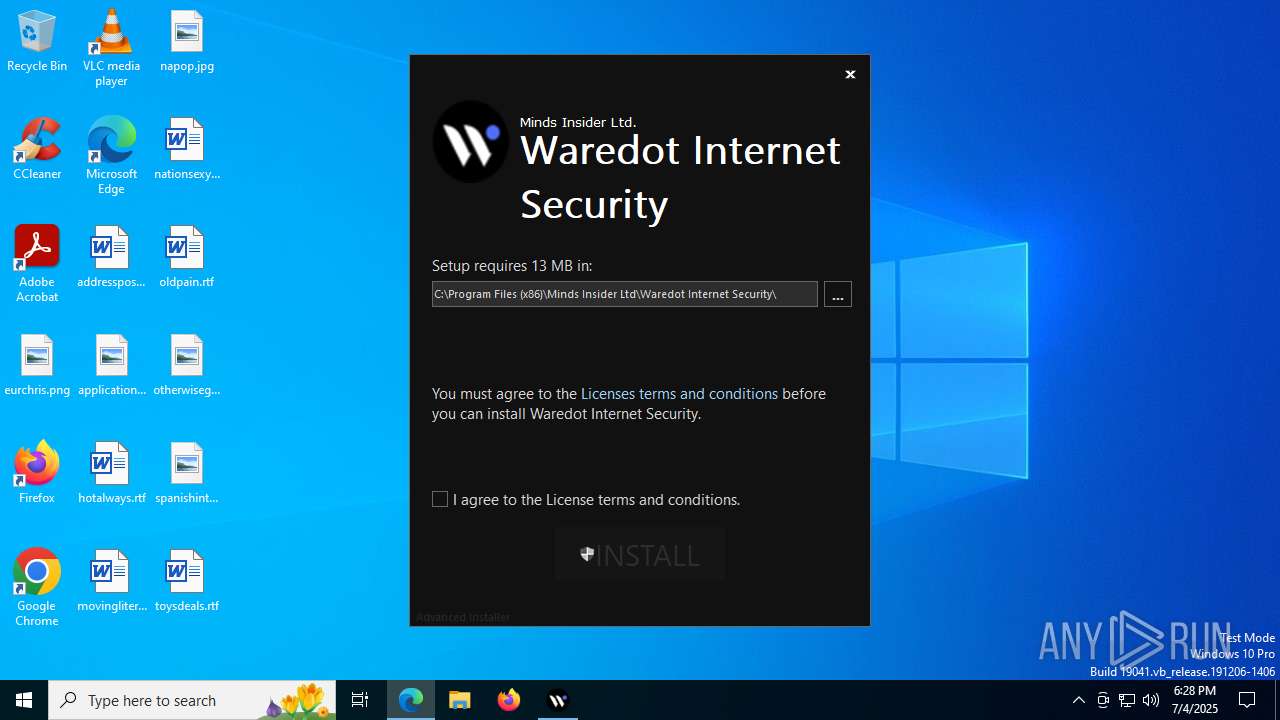Image resolution: width=1280 pixels, height=720 pixels.
Task: Click the 'Minds Insider Ltd.' publisher text
Action: pyautogui.click(x=578, y=122)
